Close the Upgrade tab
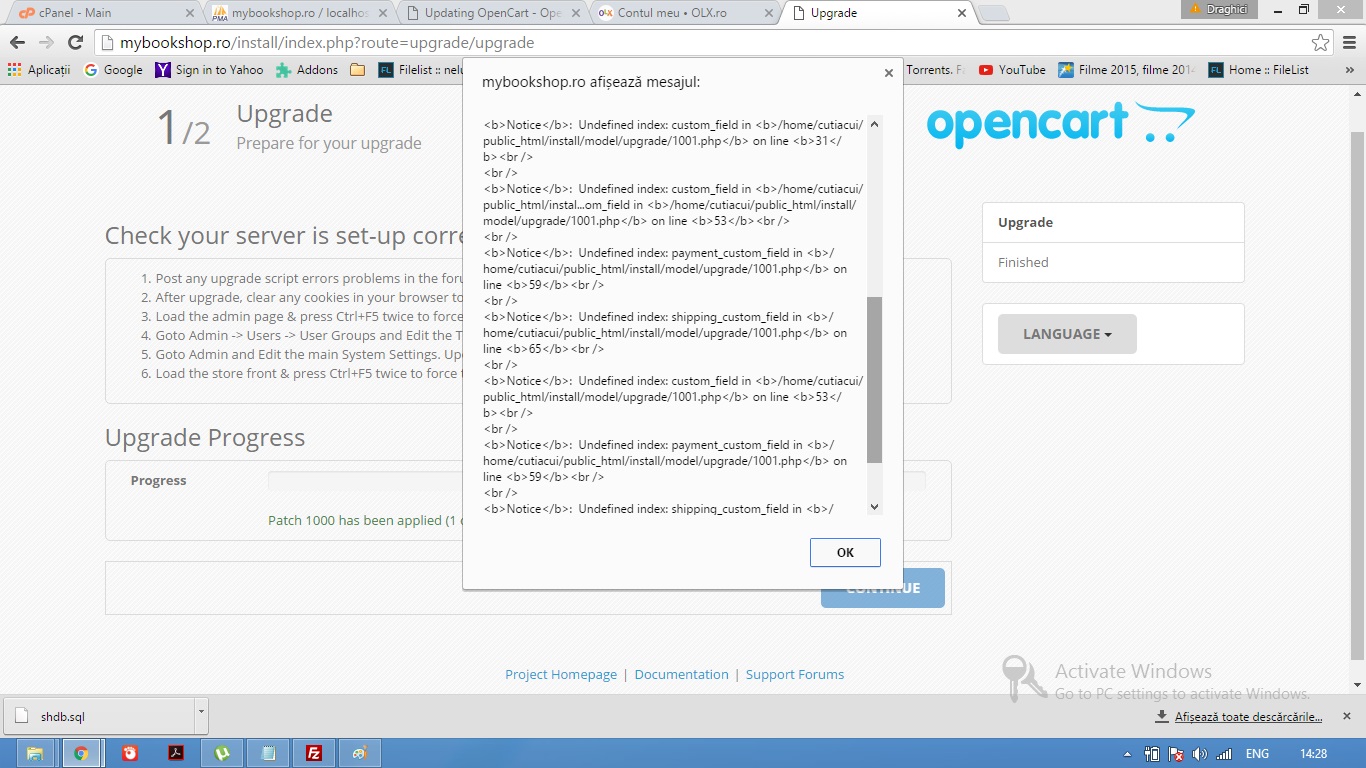 (962, 13)
